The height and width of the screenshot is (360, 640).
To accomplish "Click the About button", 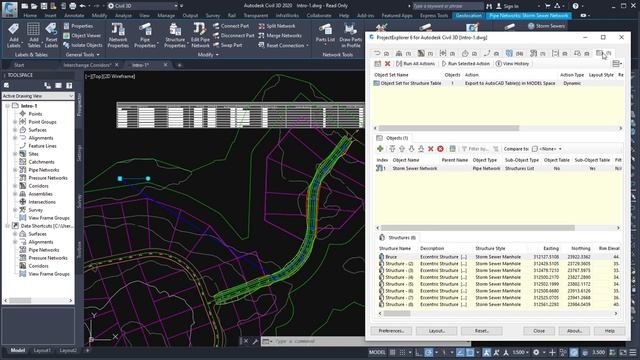I will (574, 331).
